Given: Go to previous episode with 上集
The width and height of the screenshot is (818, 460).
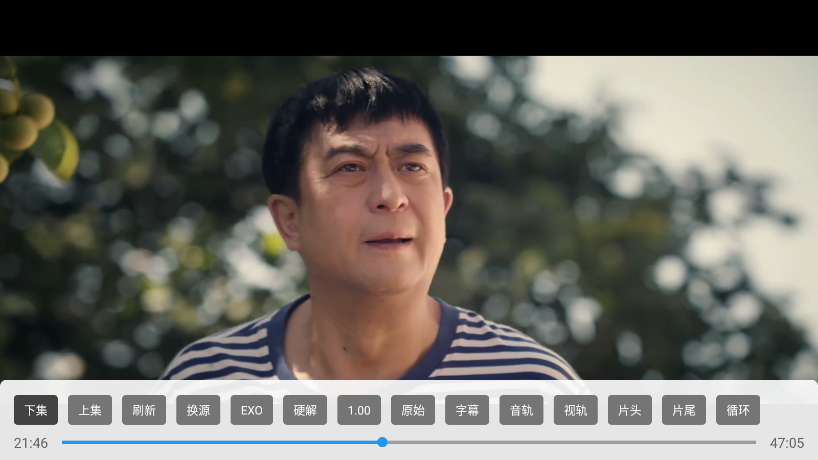Looking at the screenshot, I should (90, 410).
